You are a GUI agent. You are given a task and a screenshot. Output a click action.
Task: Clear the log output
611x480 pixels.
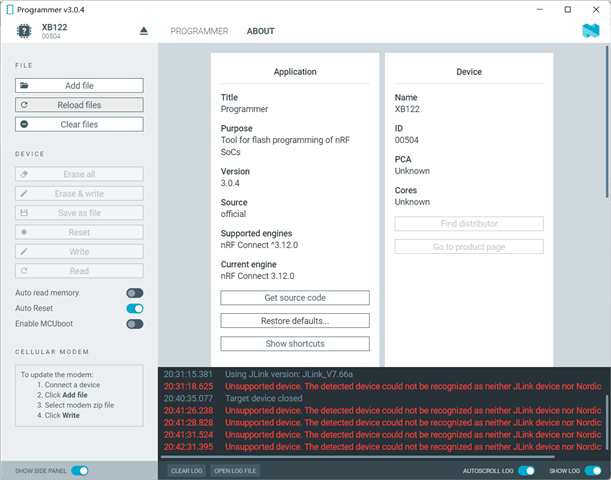186,471
